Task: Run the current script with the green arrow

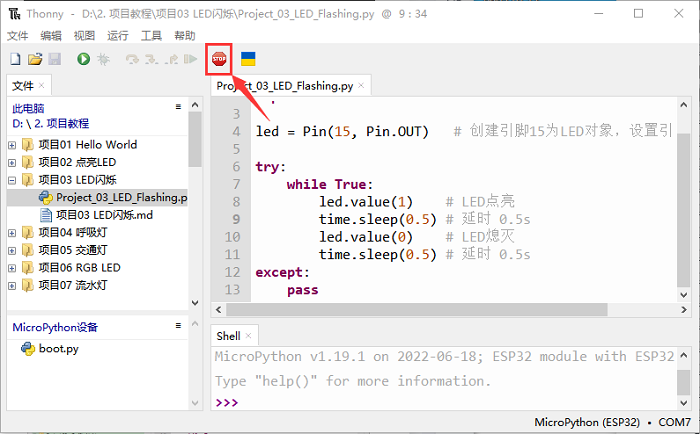Action: [x=83, y=60]
